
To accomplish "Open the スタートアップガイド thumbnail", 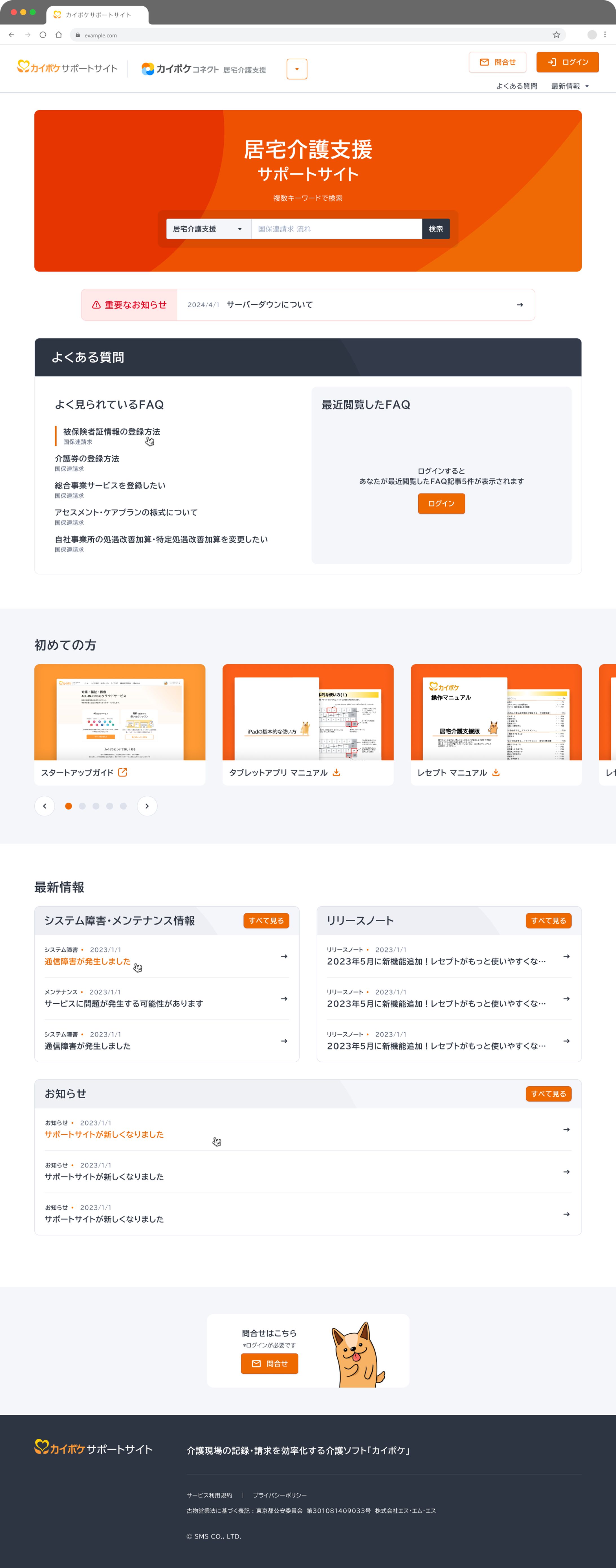I will click(120, 712).
